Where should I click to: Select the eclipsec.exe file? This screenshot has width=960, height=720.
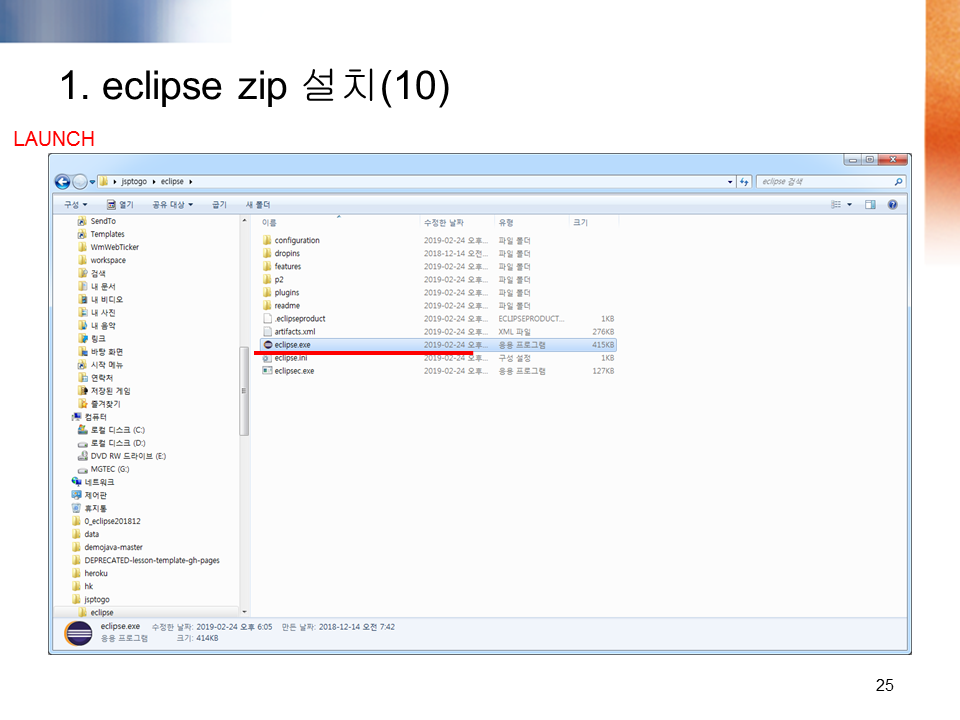coord(438,371)
